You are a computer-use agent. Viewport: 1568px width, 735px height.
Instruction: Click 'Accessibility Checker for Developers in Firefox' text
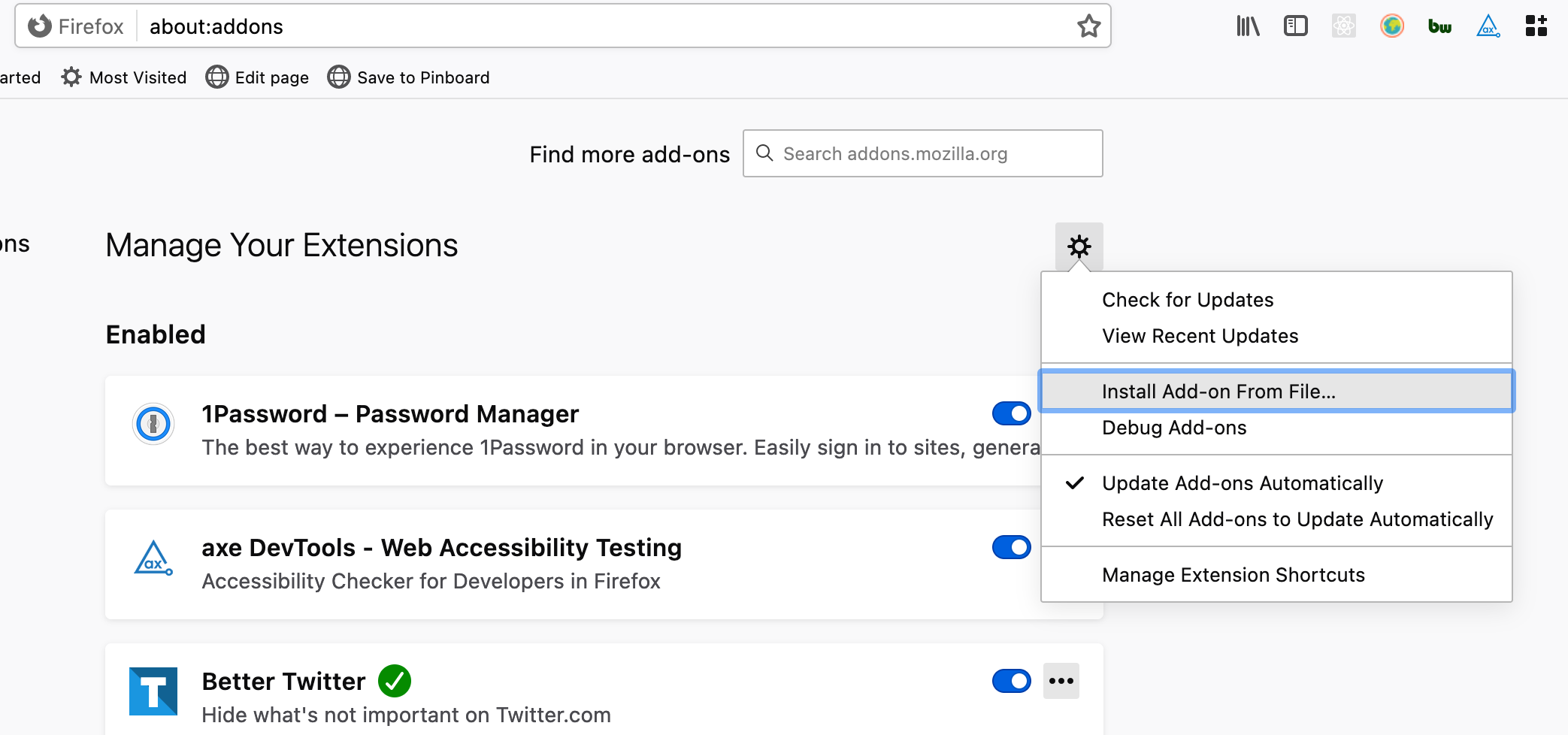[431, 581]
